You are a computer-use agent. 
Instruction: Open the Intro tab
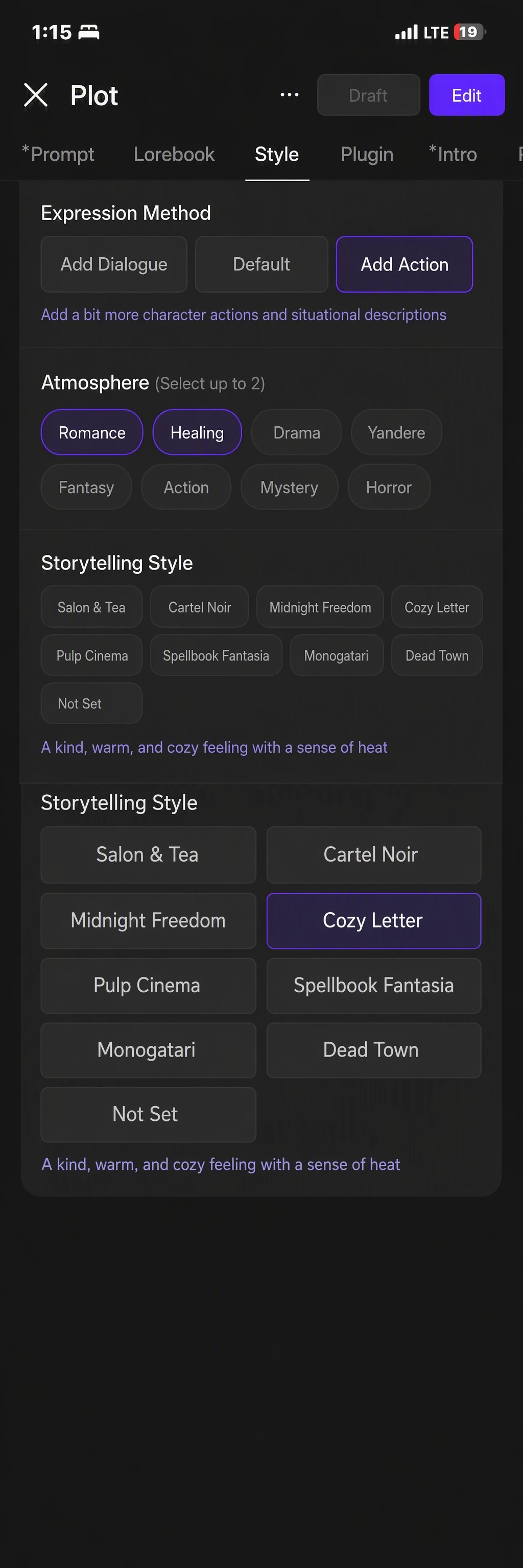(453, 155)
